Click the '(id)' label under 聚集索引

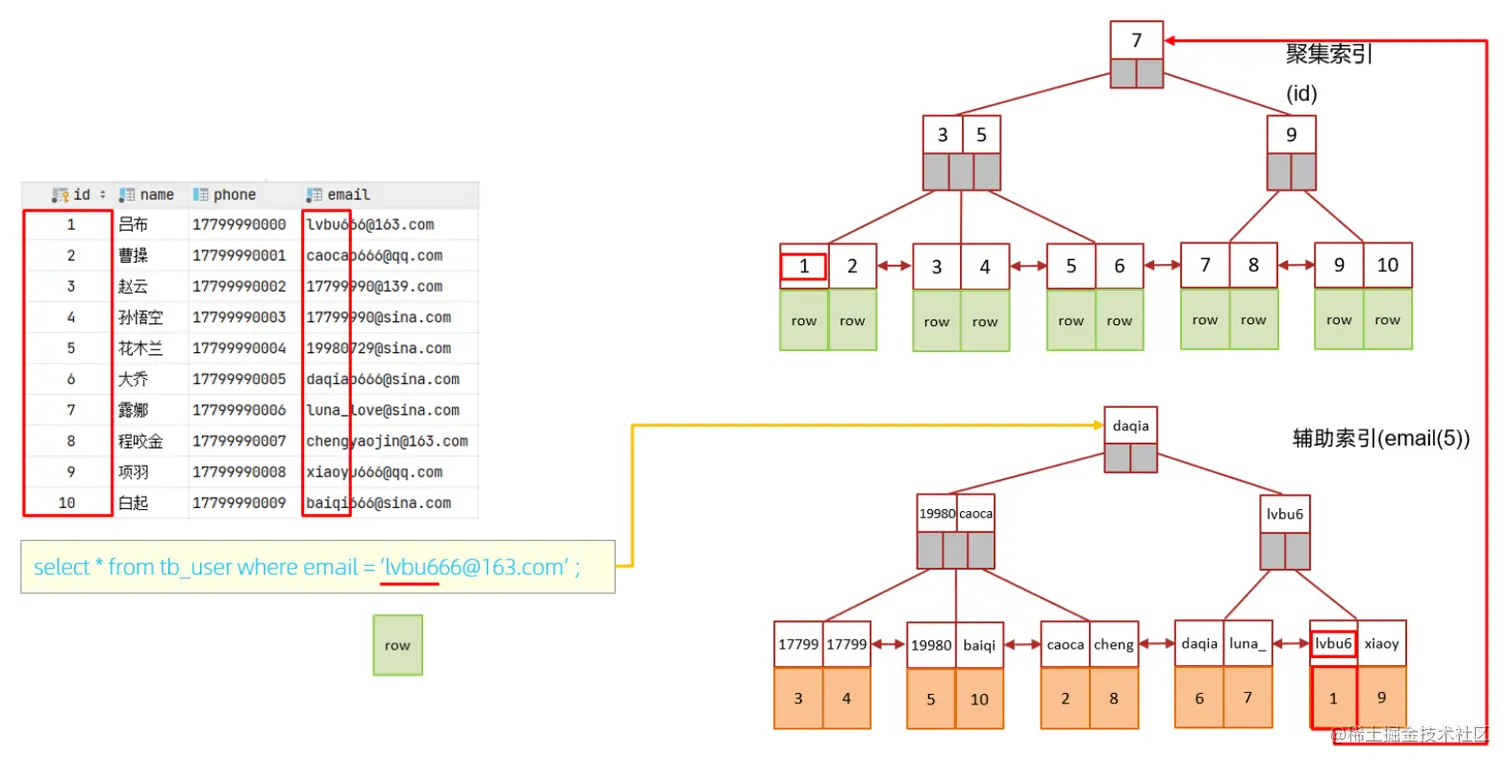click(1302, 94)
